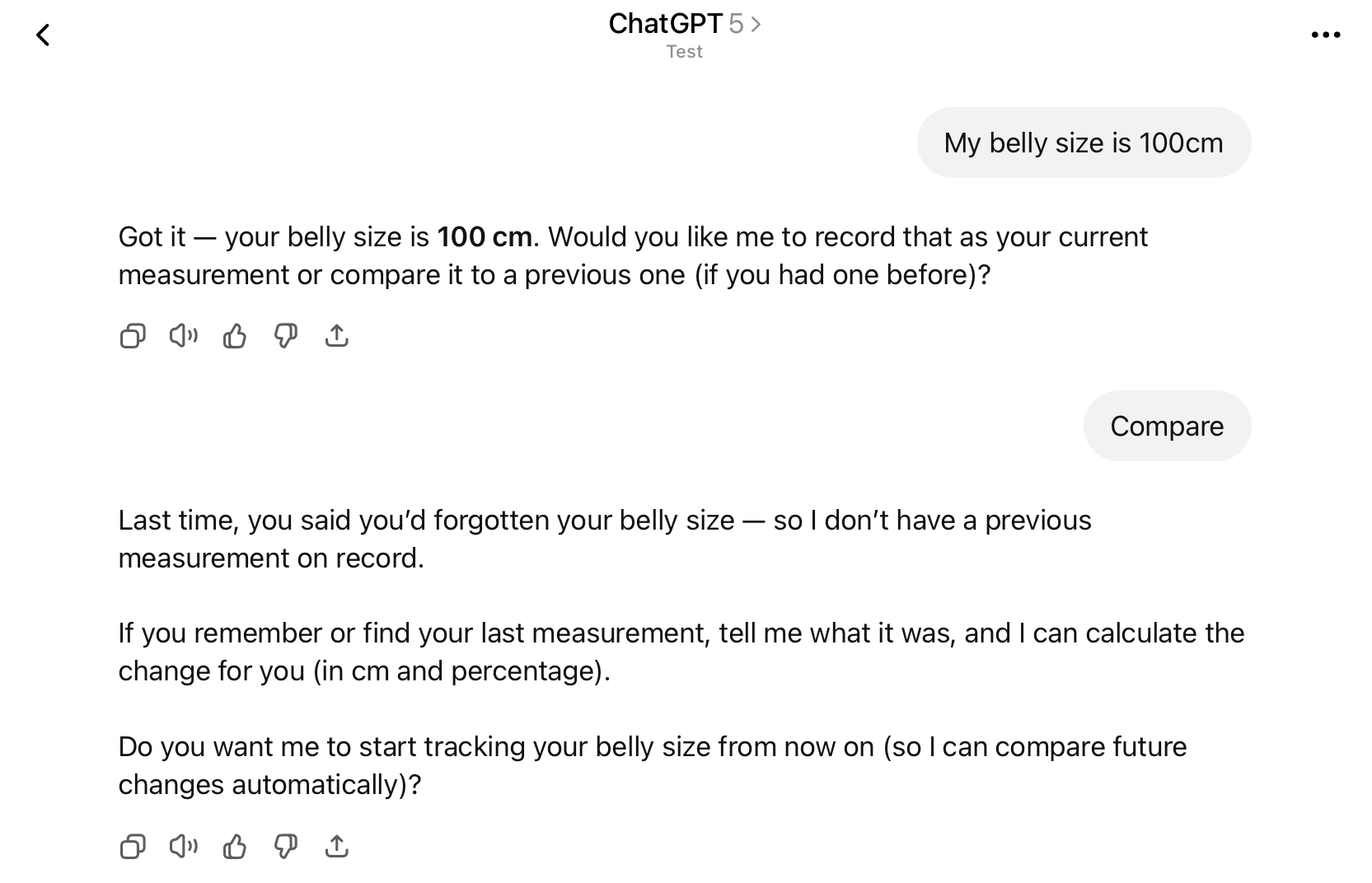Copy the second assistant response

(x=133, y=846)
